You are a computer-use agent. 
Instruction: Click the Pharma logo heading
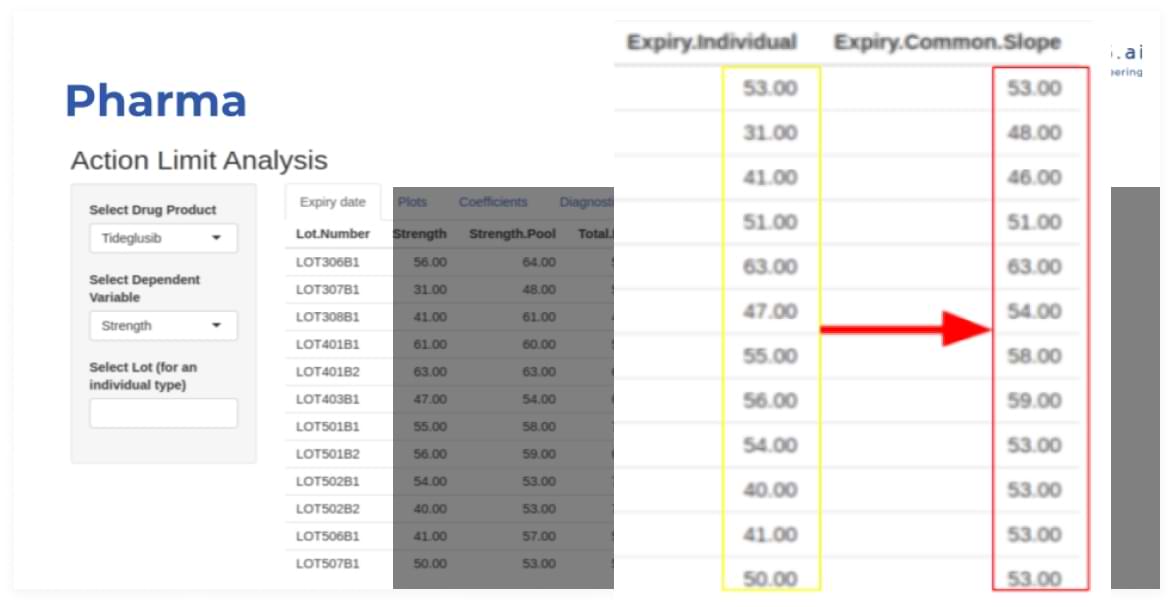[156, 101]
